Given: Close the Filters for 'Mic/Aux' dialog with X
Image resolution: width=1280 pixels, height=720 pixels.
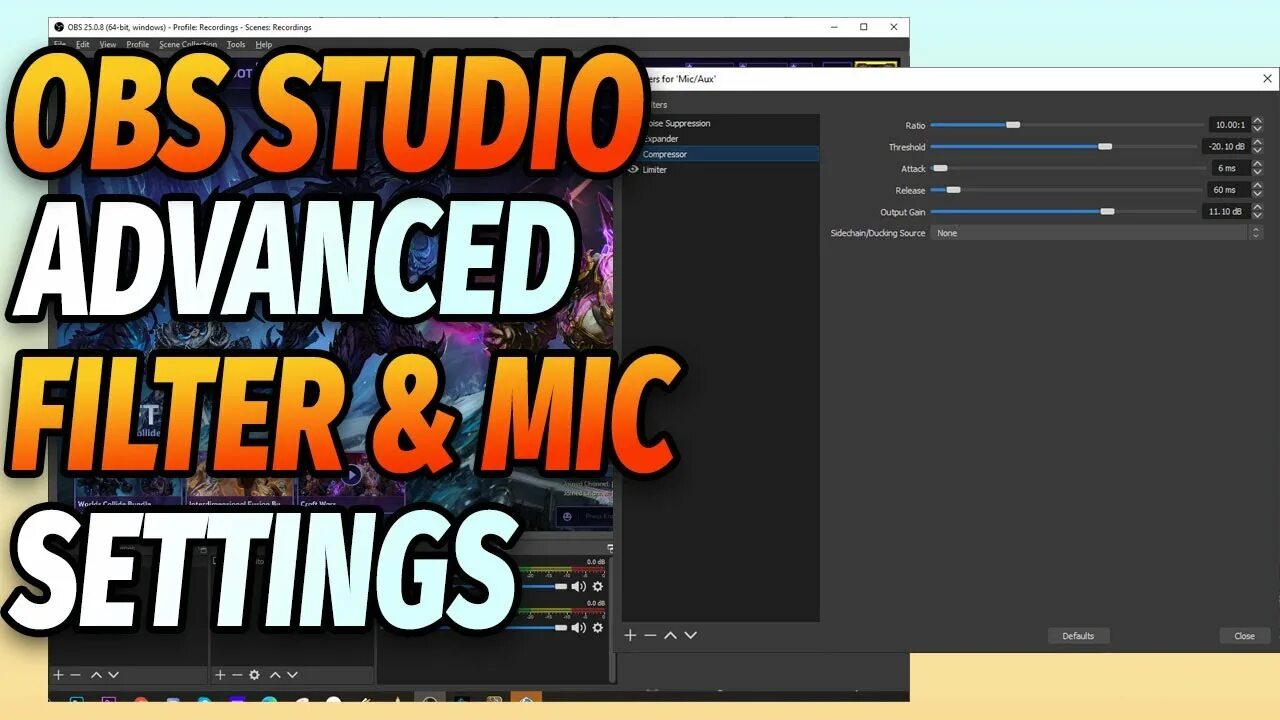Looking at the screenshot, I should click(x=1268, y=78).
